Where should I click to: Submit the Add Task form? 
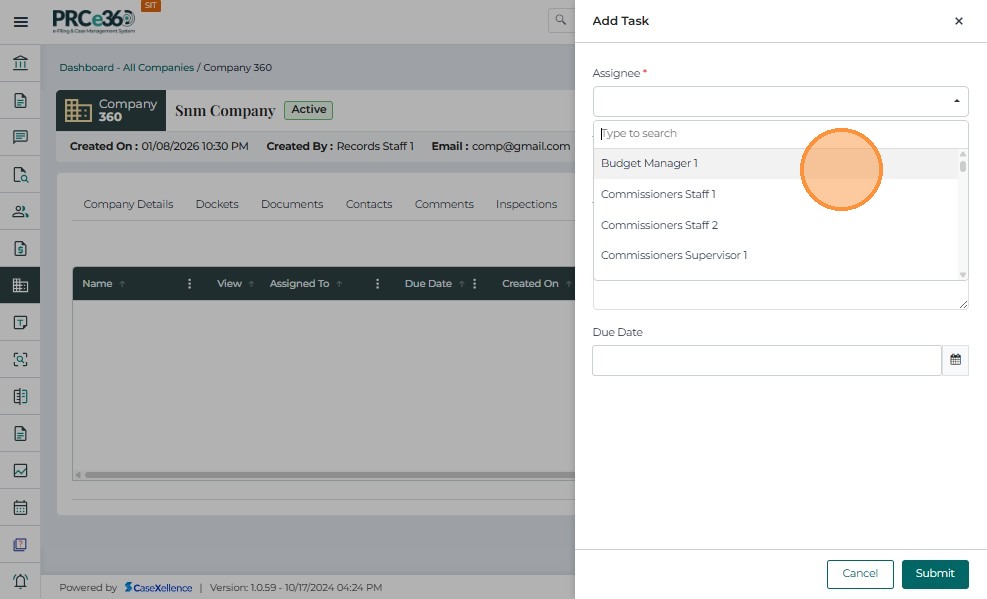935,573
